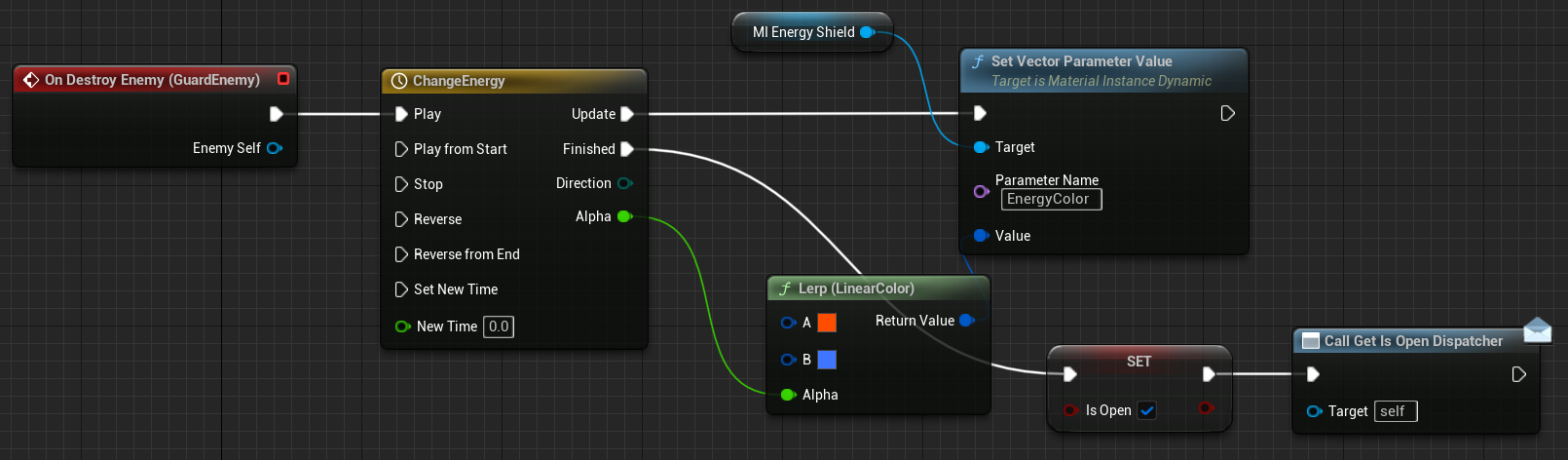Click the ChangeEnergy timeline clock icon
The height and width of the screenshot is (460, 1568).
(399, 81)
